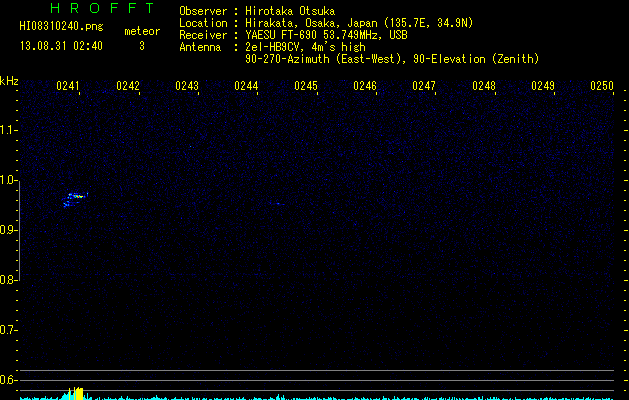Click the 0245 time marker
Image resolution: width=629 pixels, height=400 pixels.
click(306, 86)
